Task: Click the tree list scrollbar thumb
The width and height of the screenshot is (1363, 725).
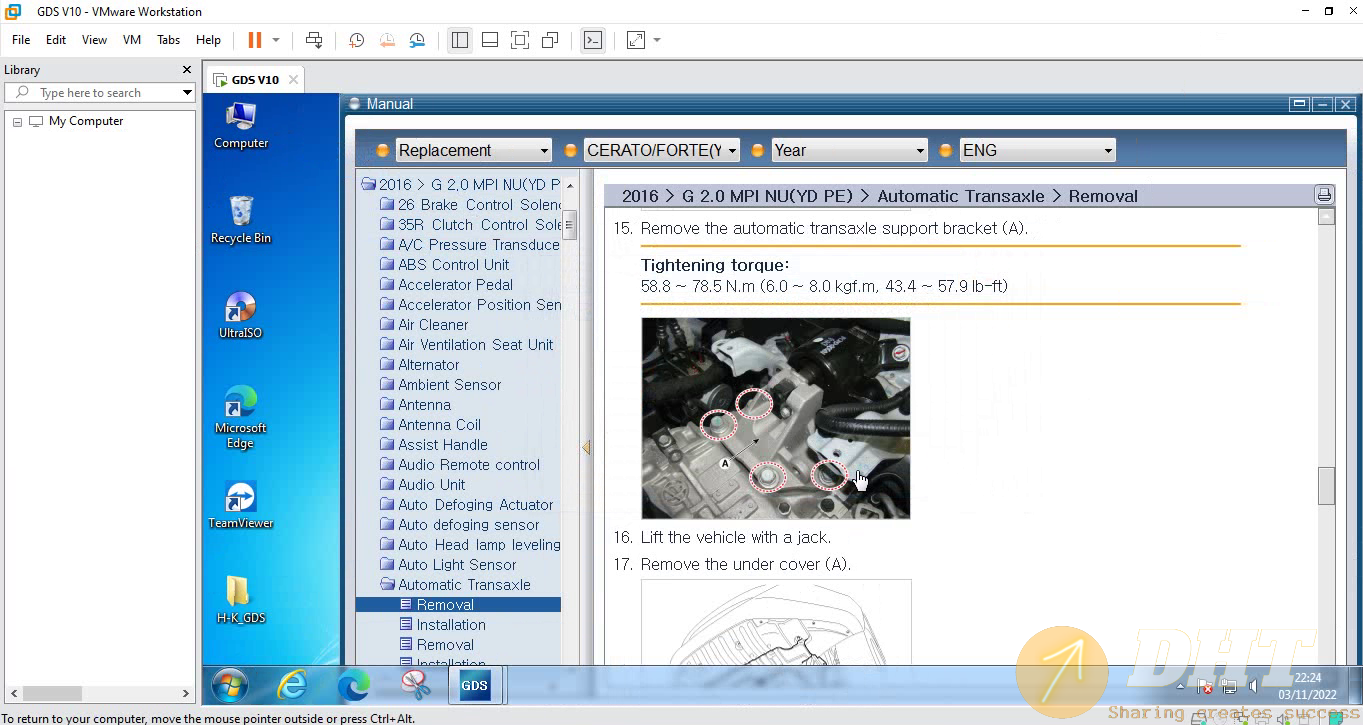Action: (x=569, y=225)
